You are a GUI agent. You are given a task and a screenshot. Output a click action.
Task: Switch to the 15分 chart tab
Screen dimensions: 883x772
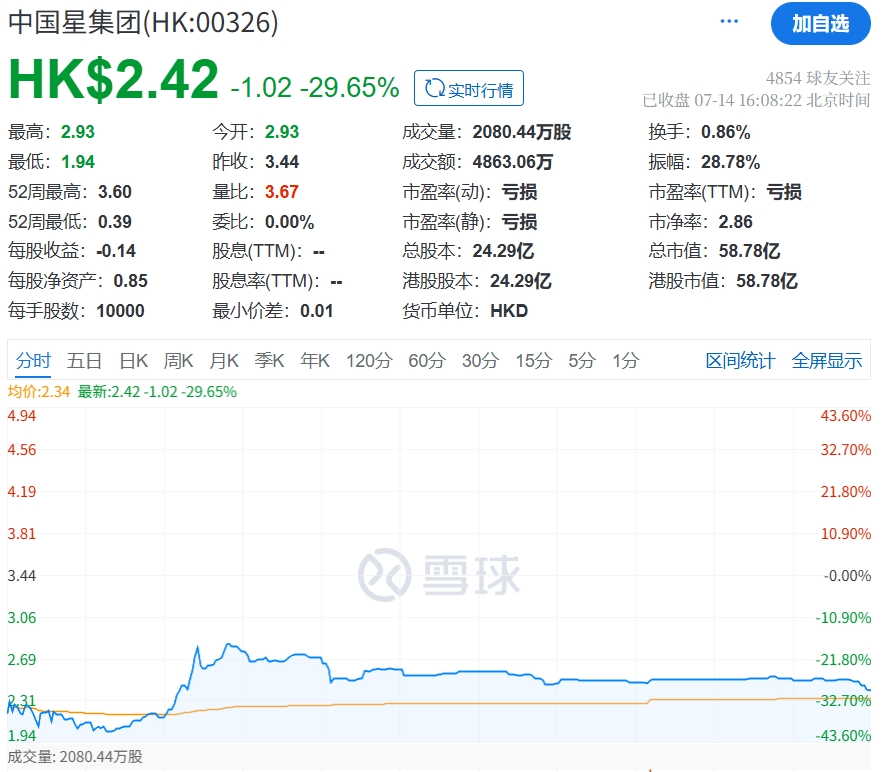click(534, 360)
